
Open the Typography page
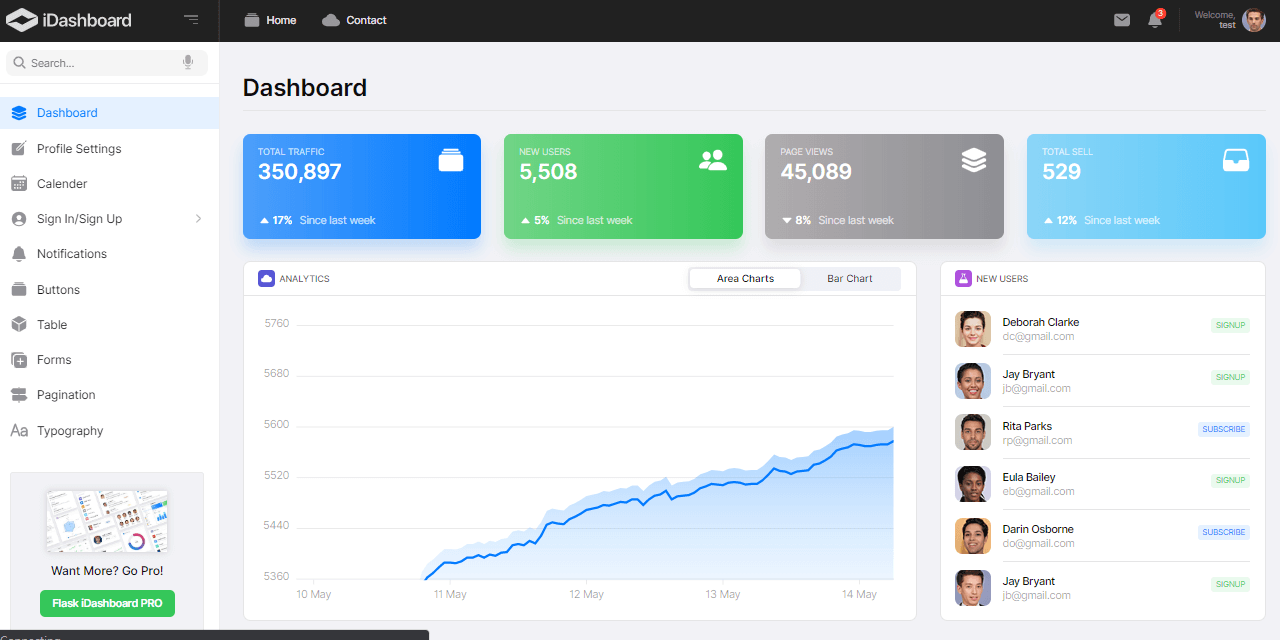(109, 431)
